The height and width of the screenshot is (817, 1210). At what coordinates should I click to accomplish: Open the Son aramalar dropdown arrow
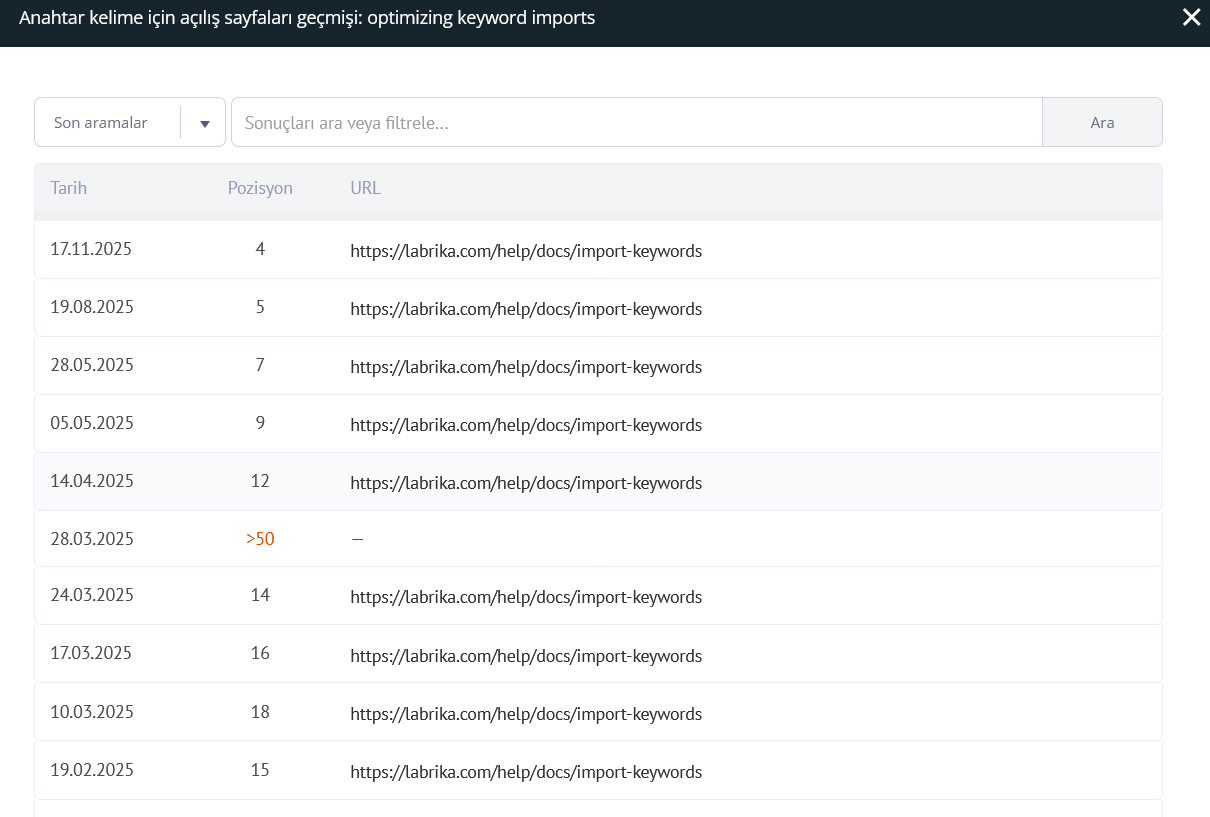tap(204, 123)
